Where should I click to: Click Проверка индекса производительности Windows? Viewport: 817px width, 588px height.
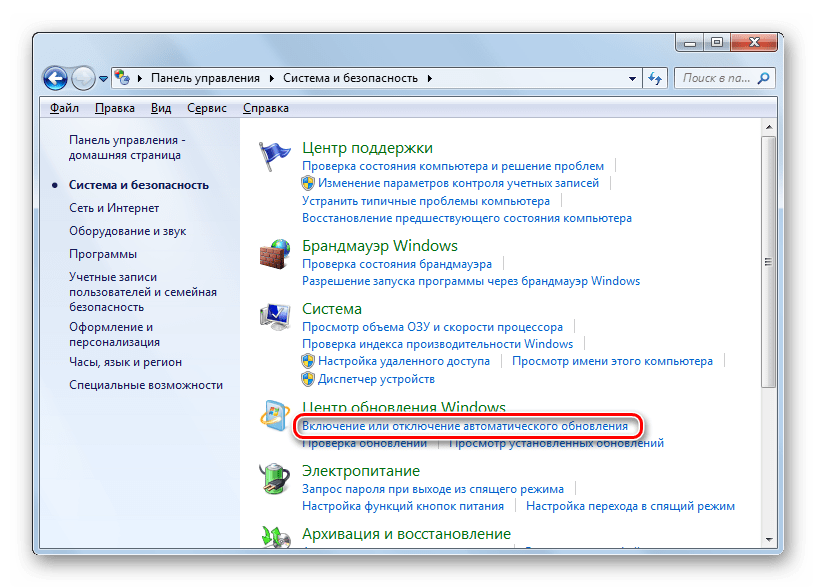pos(438,344)
